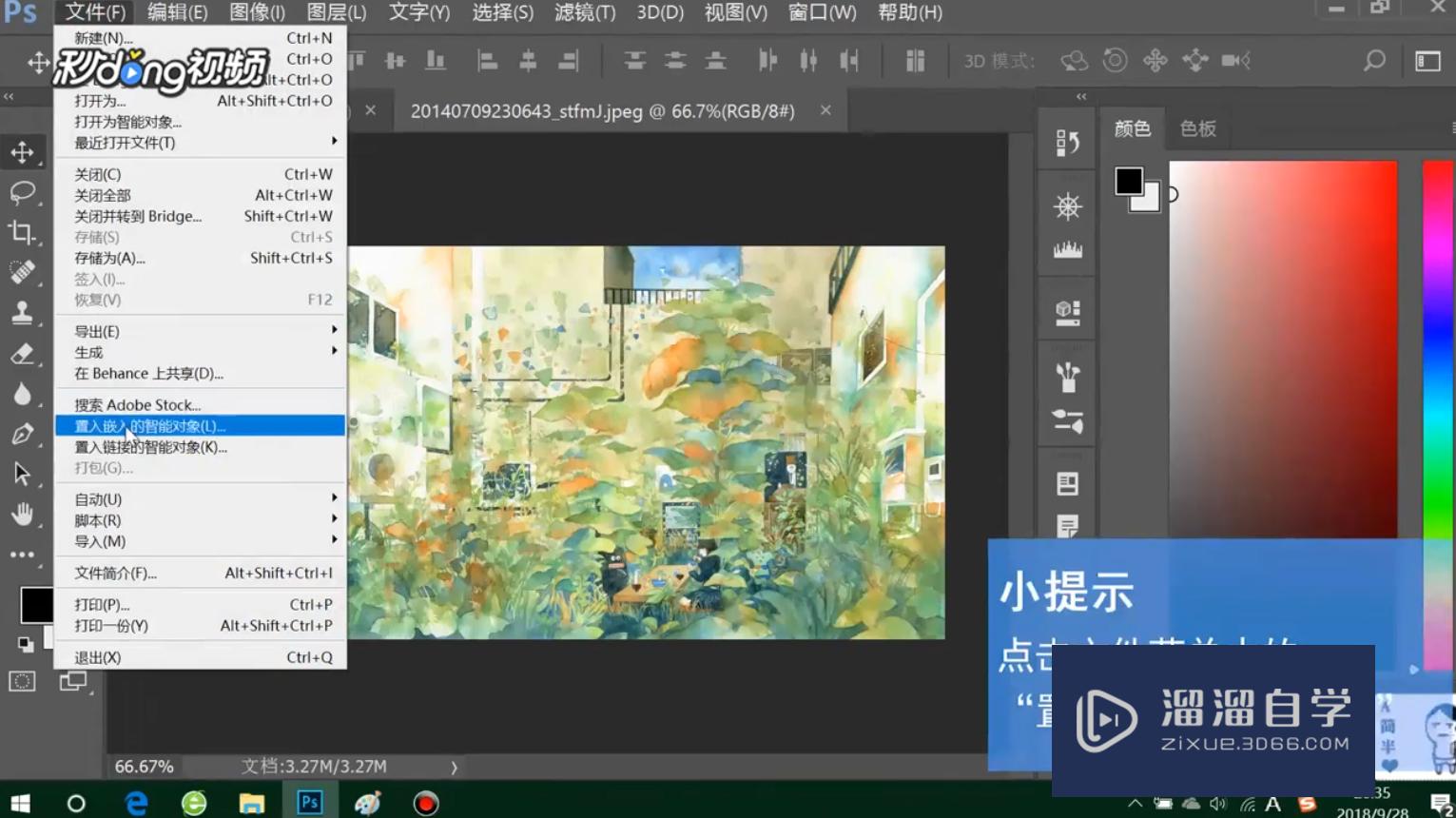Open the 滤镜(T) menu
1456x818 pixels.
pos(585,12)
